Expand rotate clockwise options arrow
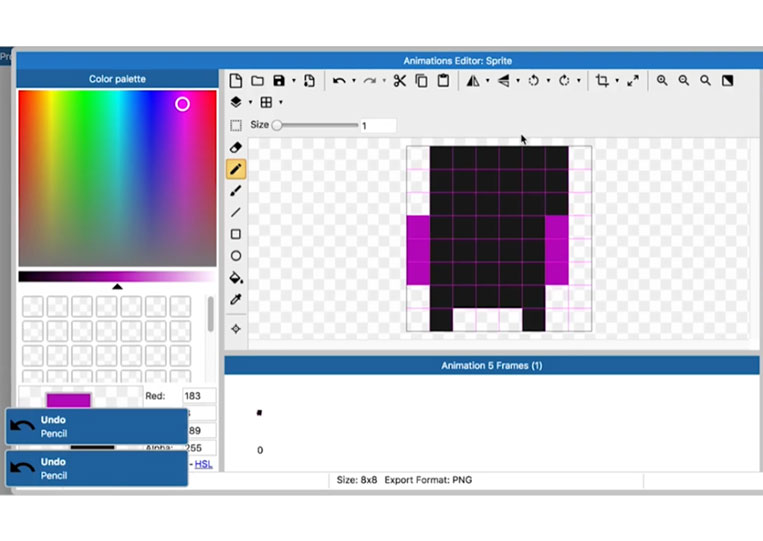The height and width of the screenshot is (541, 763). [579, 81]
